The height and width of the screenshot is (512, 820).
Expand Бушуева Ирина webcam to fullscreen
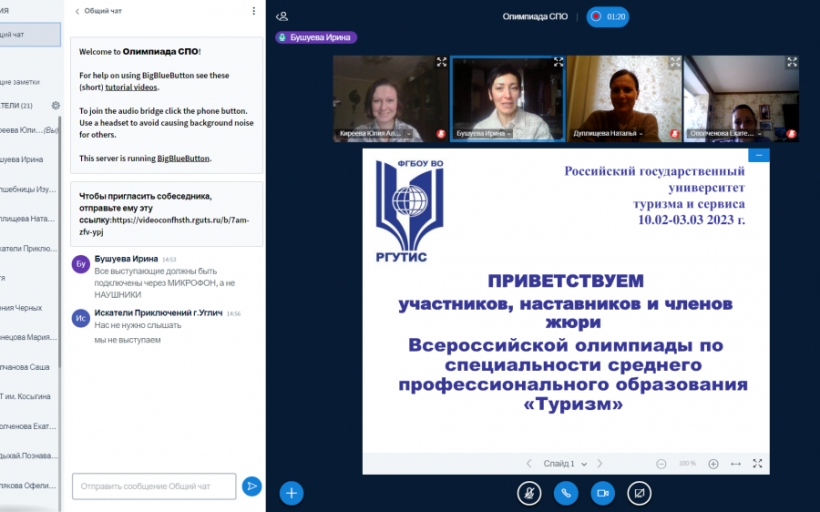558,62
